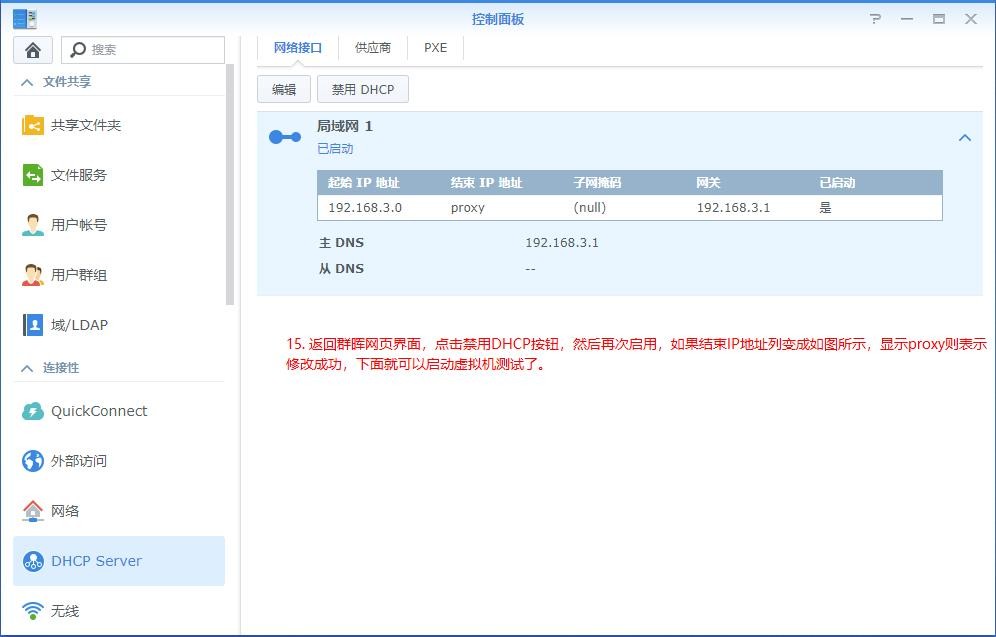Click the 从 DNS label
The height and width of the screenshot is (637, 996).
[x=341, y=269]
